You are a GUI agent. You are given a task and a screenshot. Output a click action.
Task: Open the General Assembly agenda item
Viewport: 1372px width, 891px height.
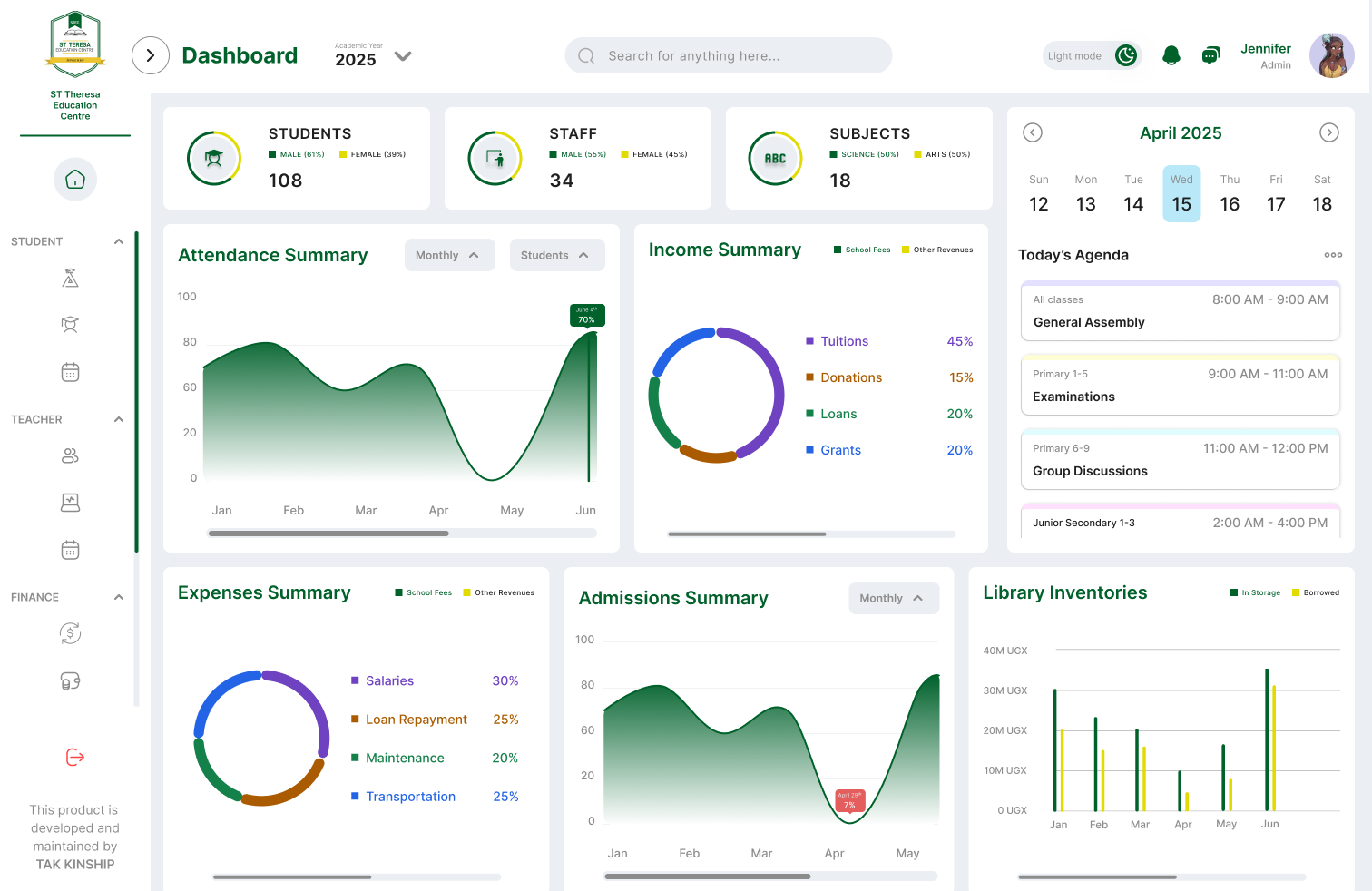(x=1181, y=311)
